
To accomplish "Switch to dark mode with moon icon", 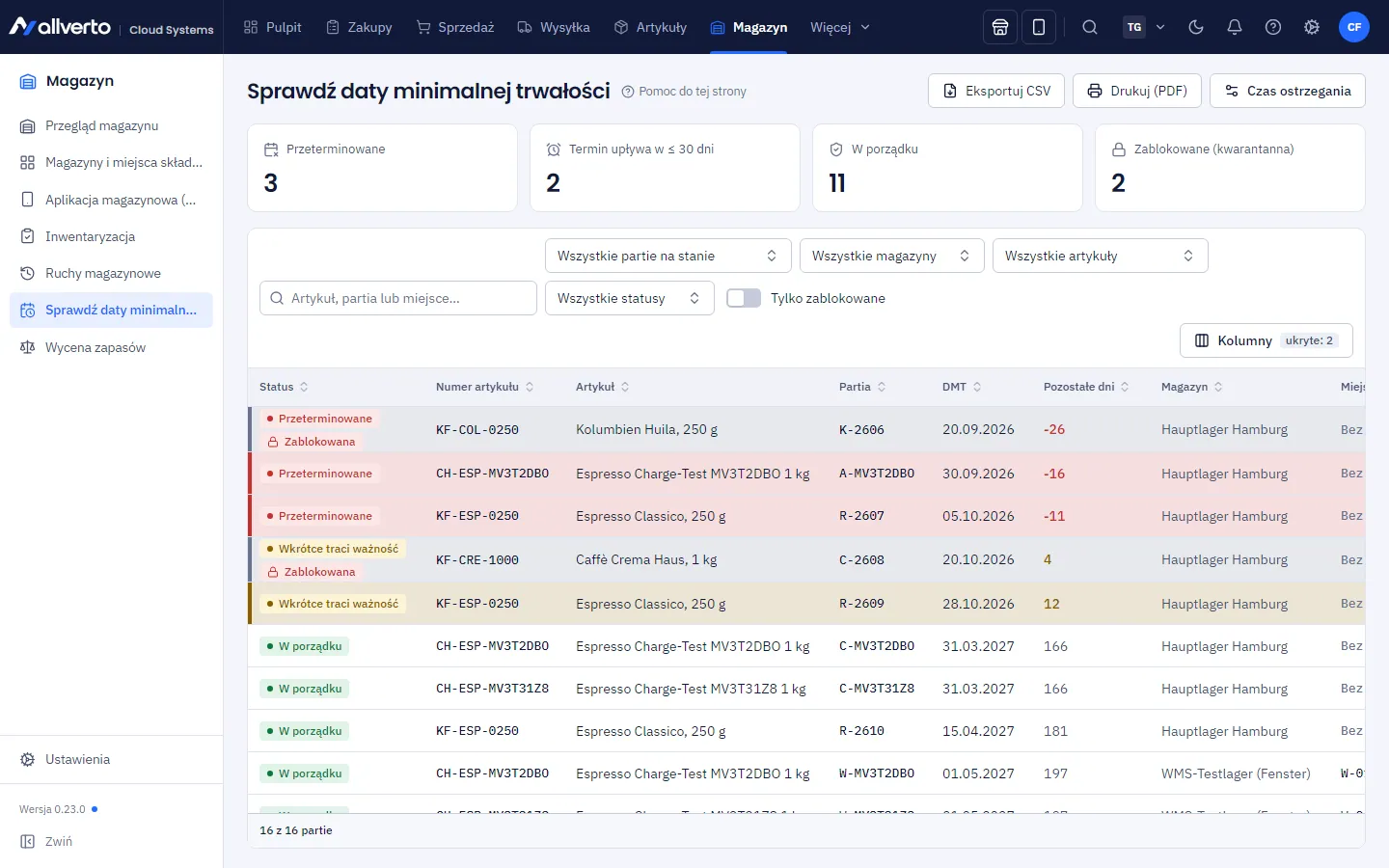I will tap(1196, 27).
